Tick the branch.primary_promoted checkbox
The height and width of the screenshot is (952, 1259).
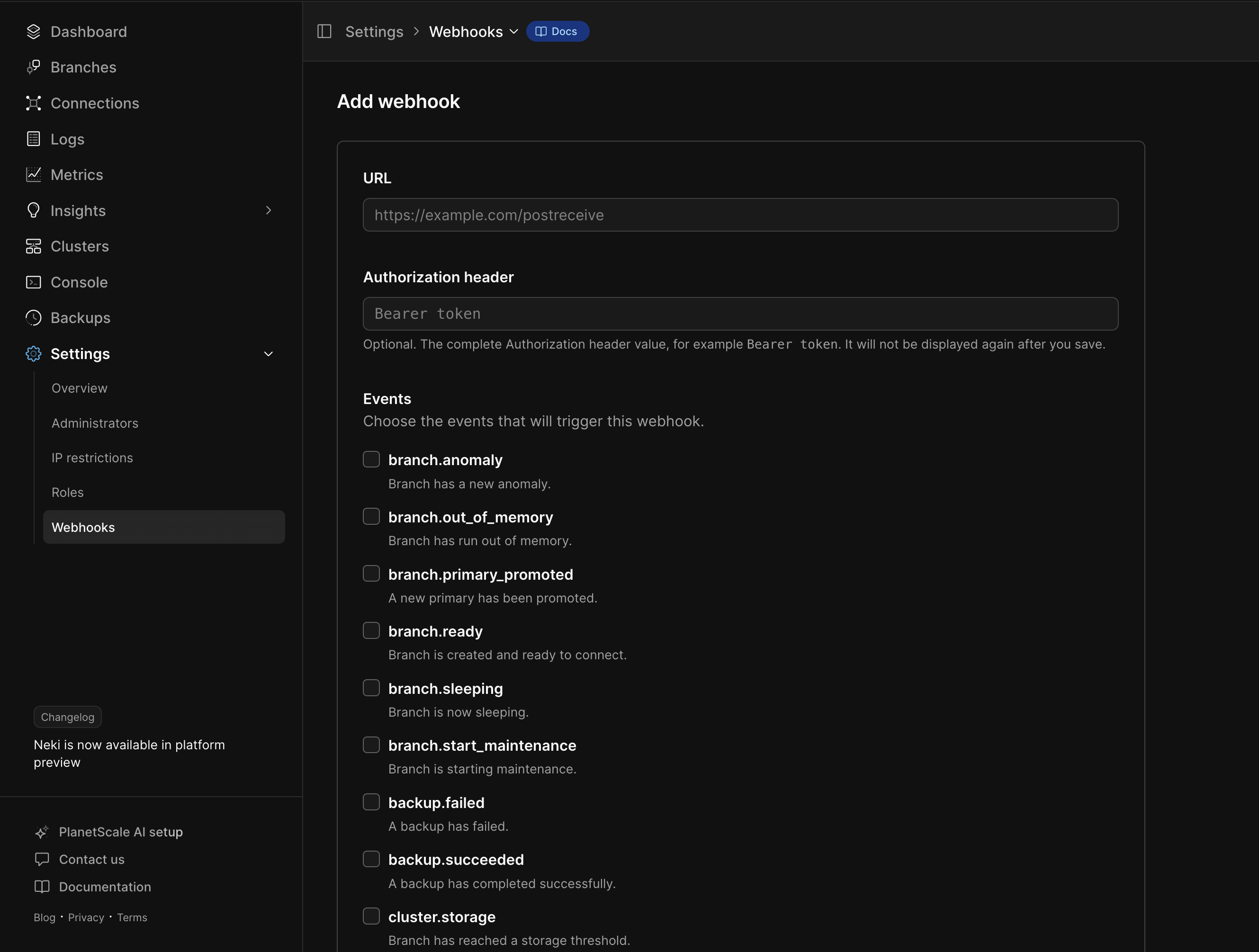point(371,574)
